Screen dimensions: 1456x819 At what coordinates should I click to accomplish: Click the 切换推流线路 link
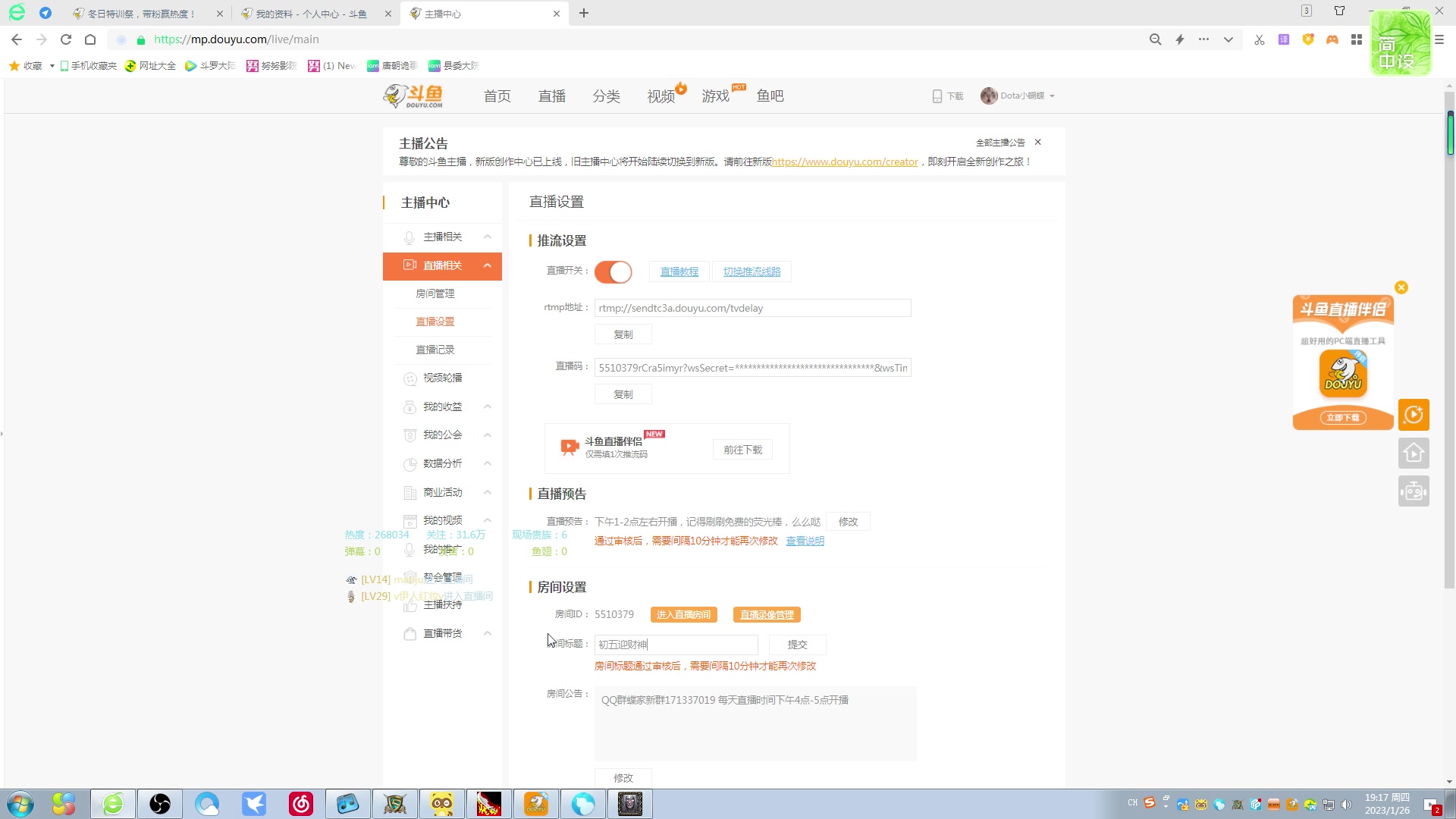(x=752, y=271)
